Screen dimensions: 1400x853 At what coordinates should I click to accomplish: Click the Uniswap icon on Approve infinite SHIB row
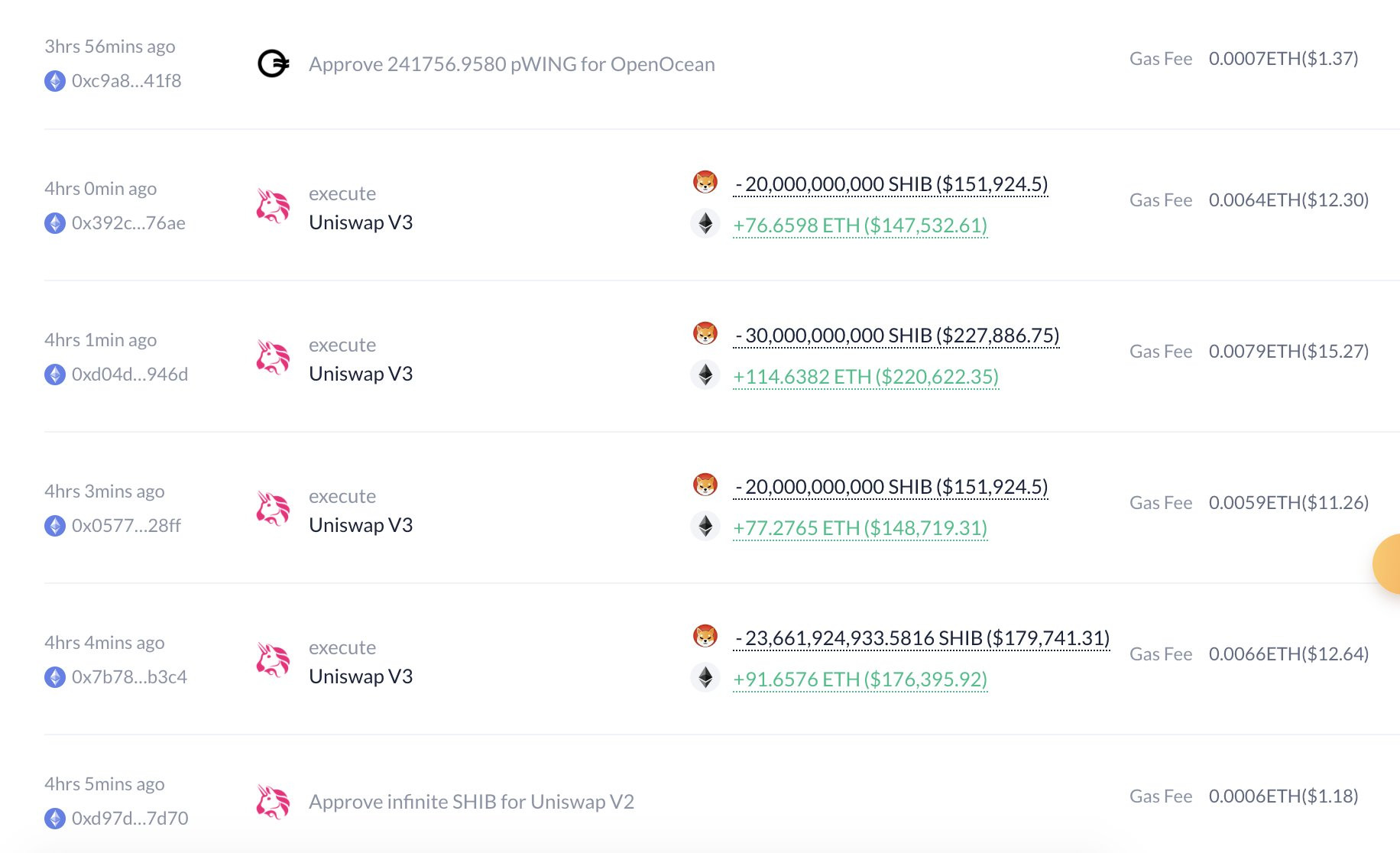[x=273, y=802]
